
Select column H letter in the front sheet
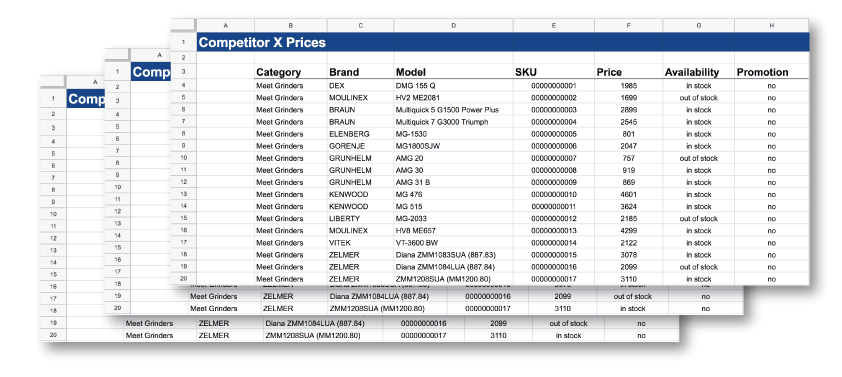pos(772,25)
